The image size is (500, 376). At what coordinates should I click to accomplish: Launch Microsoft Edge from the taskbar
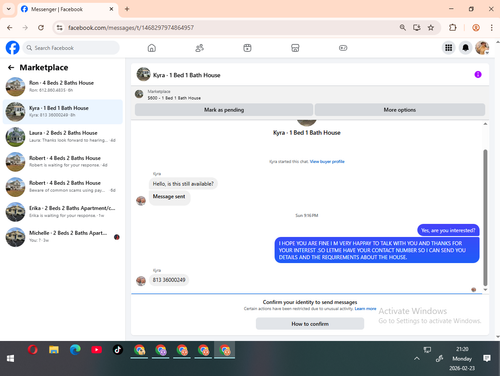[x=75, y=350]
